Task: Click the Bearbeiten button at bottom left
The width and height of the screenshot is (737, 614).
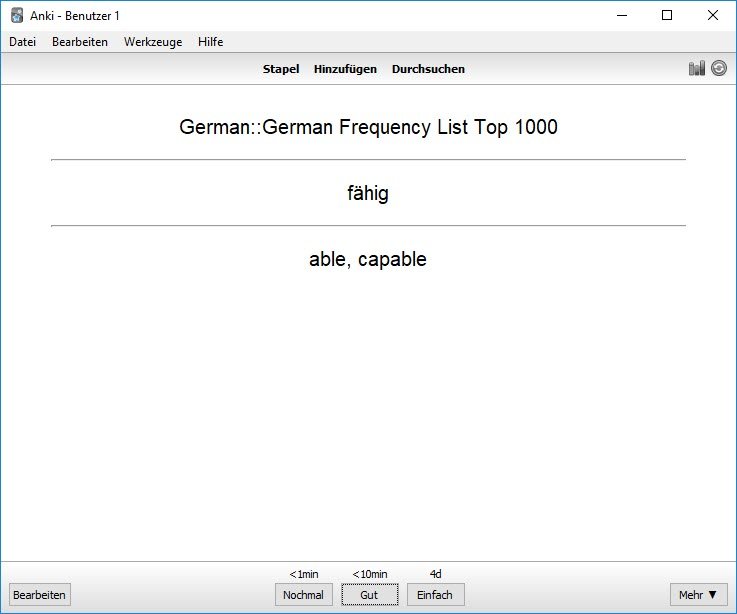Action: [x=39, y=595]
